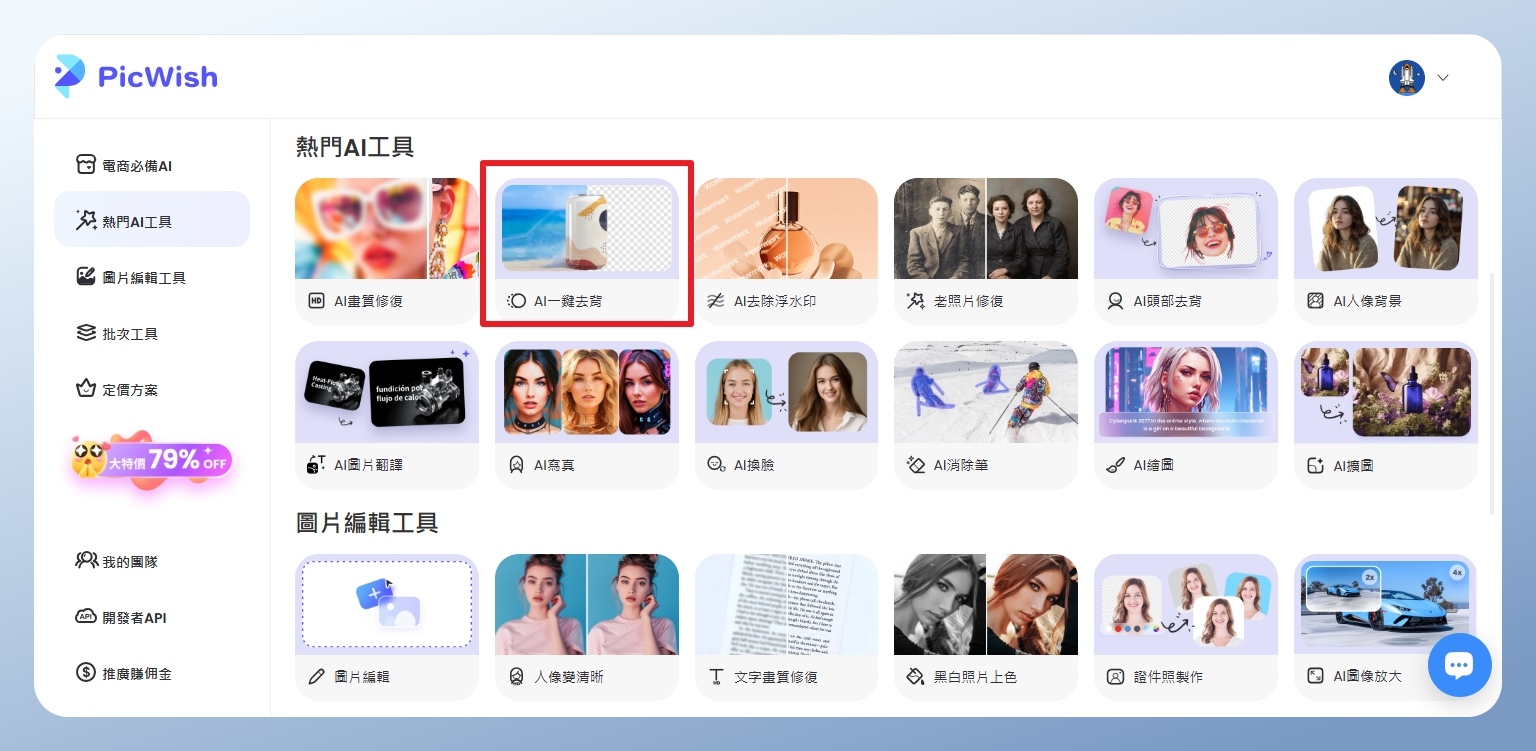Image resolution: width=1536 pixels, height=751 pixels.
Task: Click the AI去除浮水印 watermark icon
Action: coord(716,301)
